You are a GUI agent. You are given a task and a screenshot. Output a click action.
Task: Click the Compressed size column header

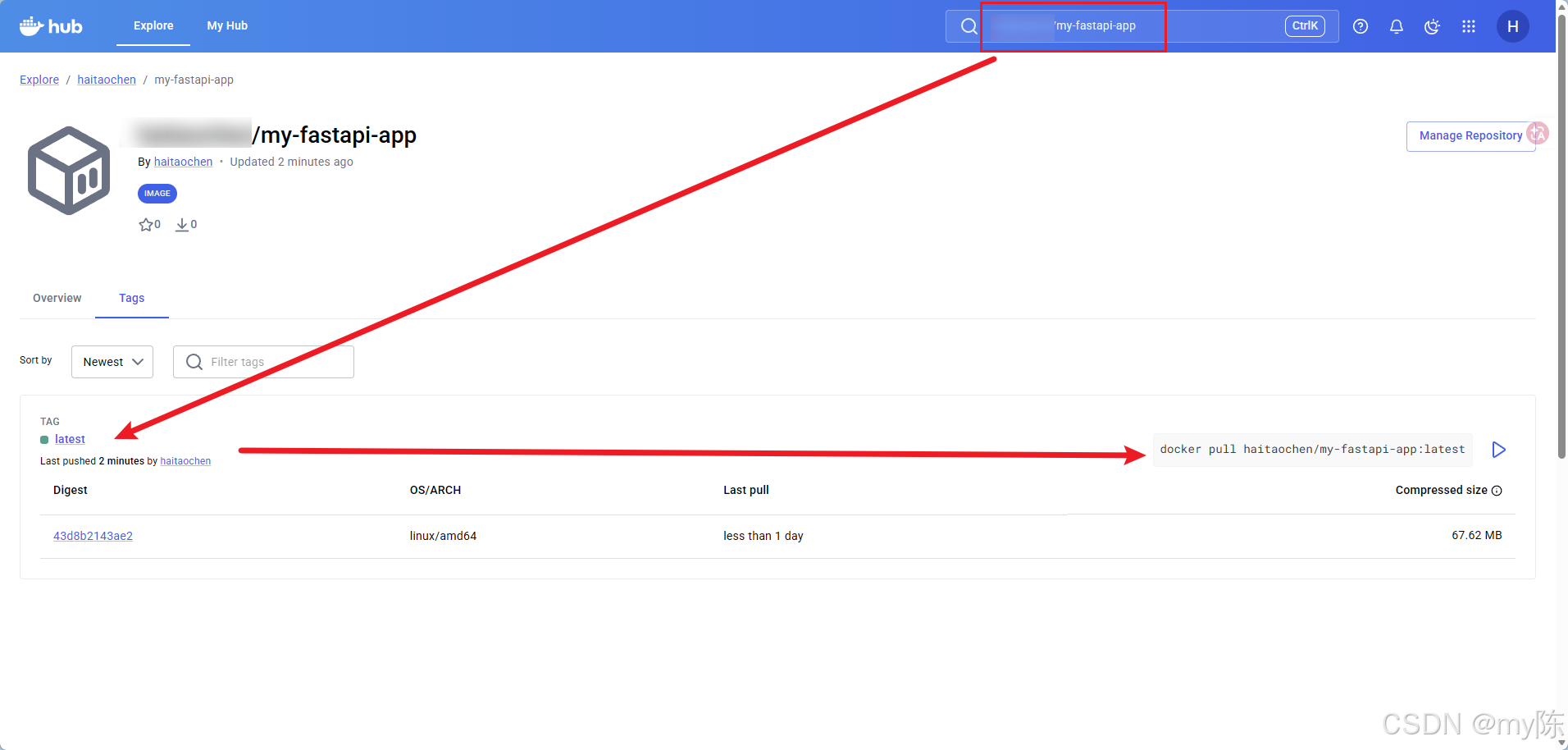(x=1441, y=490)
